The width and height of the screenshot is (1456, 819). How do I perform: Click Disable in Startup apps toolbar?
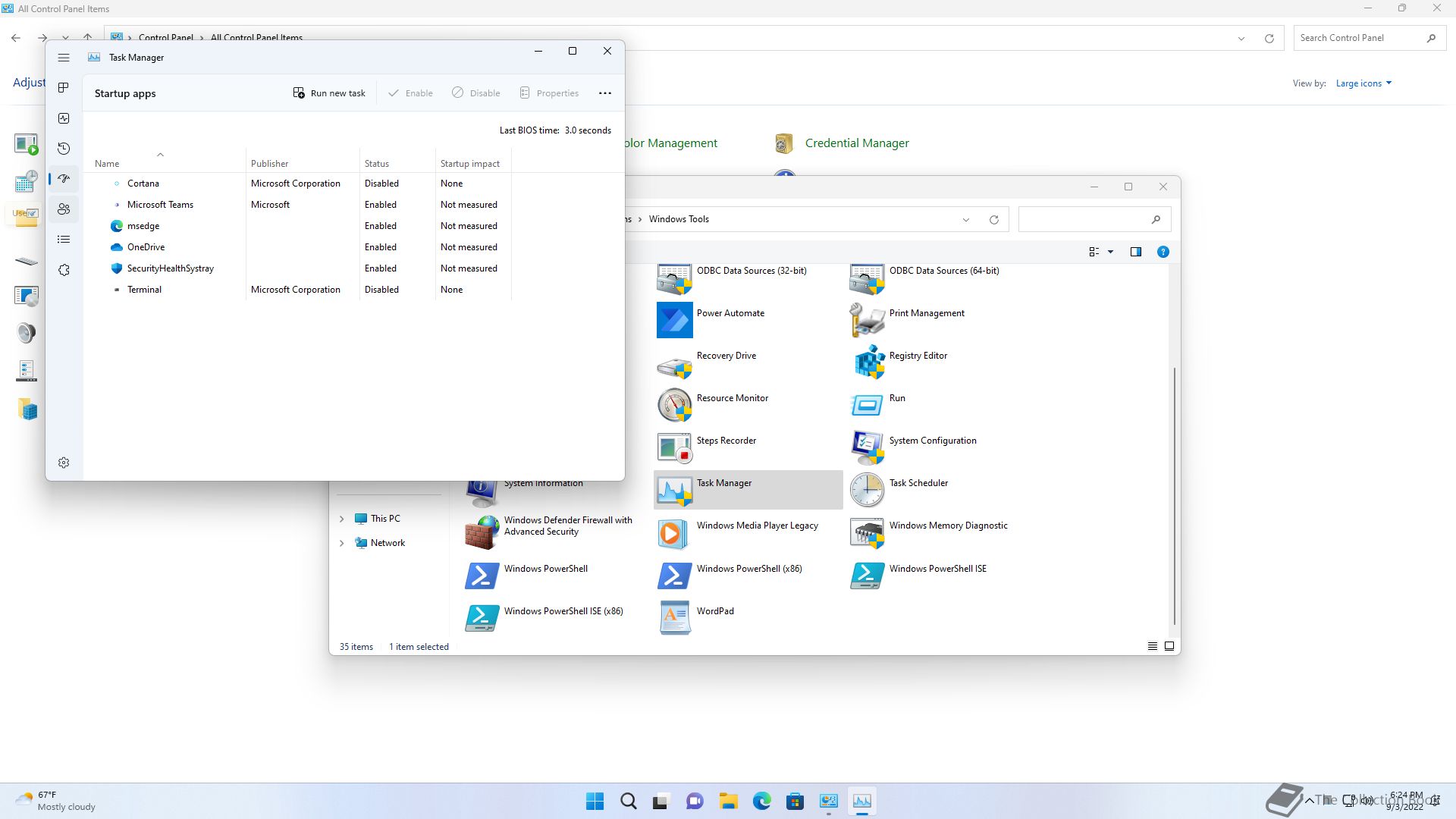click(476, 93)
